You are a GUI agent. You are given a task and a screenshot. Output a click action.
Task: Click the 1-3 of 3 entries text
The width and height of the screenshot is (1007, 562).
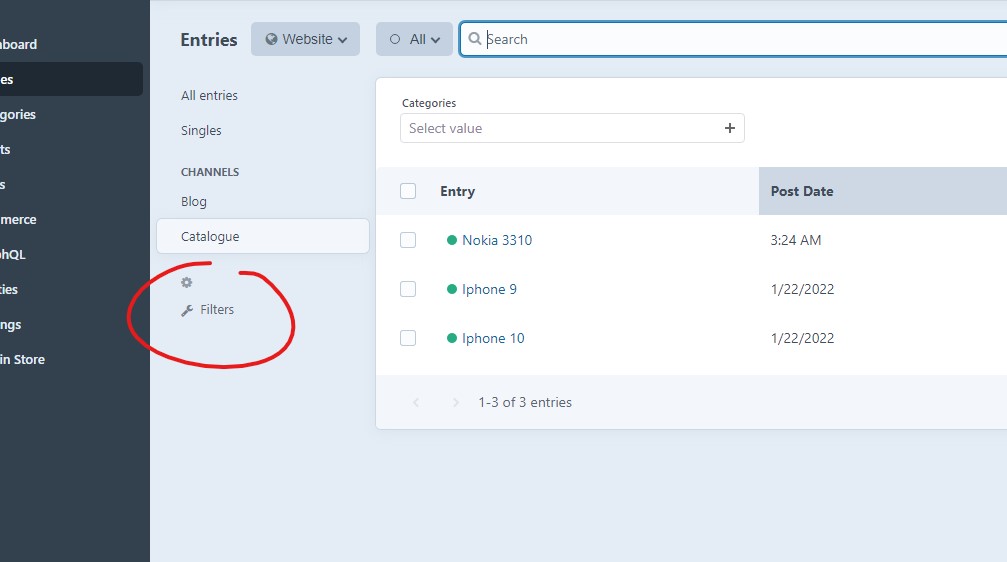pos(525,402)
